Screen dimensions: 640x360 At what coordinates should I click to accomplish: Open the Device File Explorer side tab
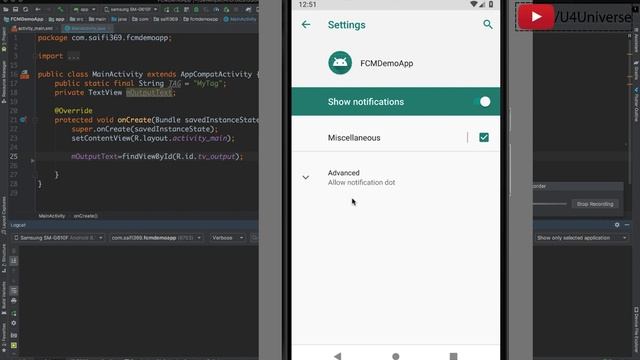pos(636,329)
